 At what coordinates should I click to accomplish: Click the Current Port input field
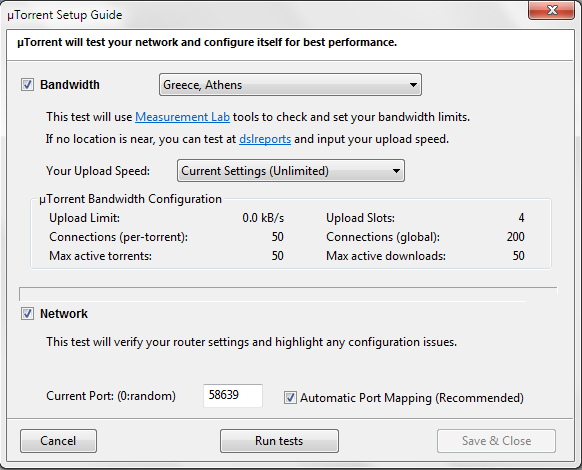click(x=233, y=395)
